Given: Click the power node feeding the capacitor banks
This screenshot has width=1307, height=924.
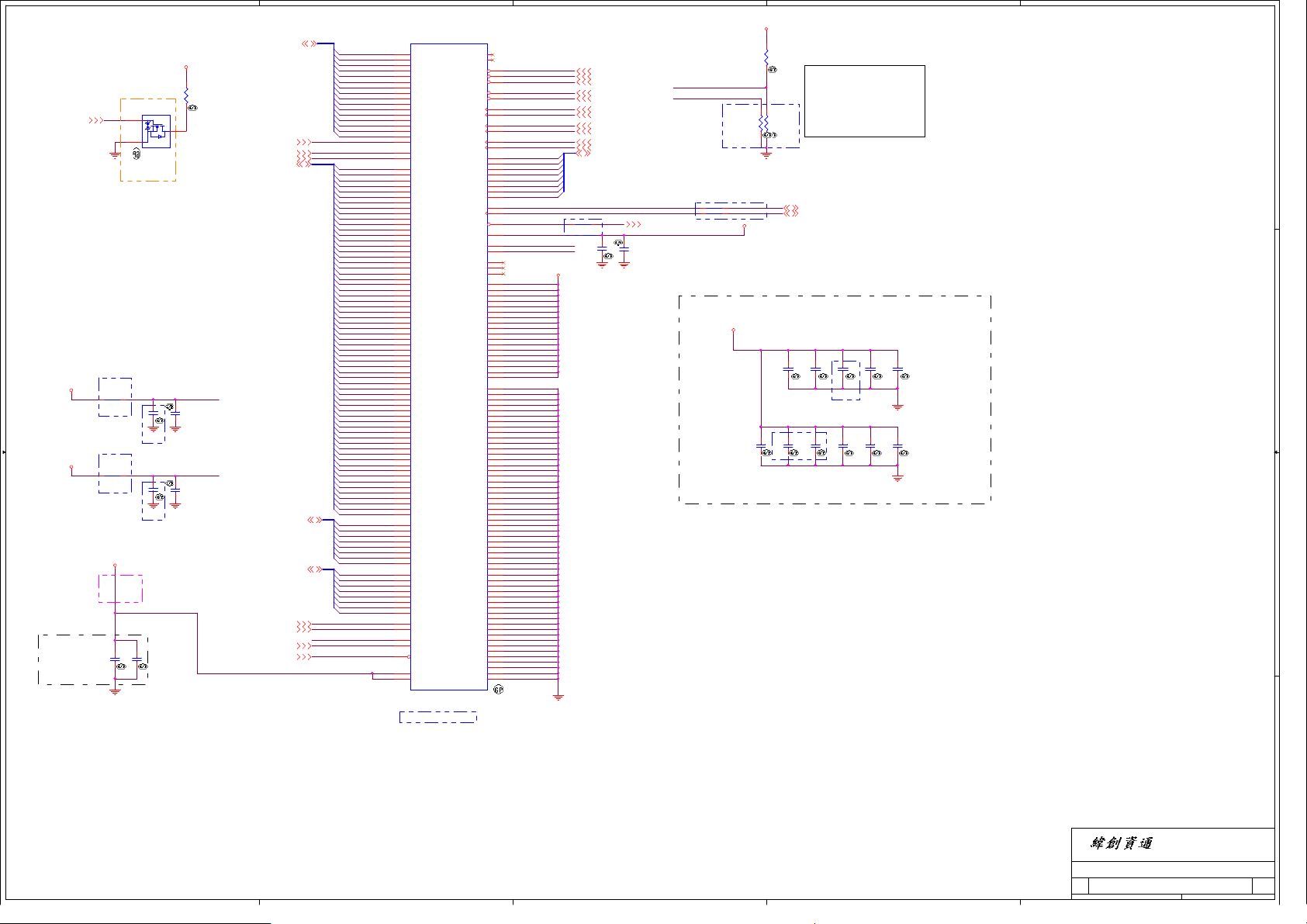Looking at the screenshot, I should coord(734,330).
